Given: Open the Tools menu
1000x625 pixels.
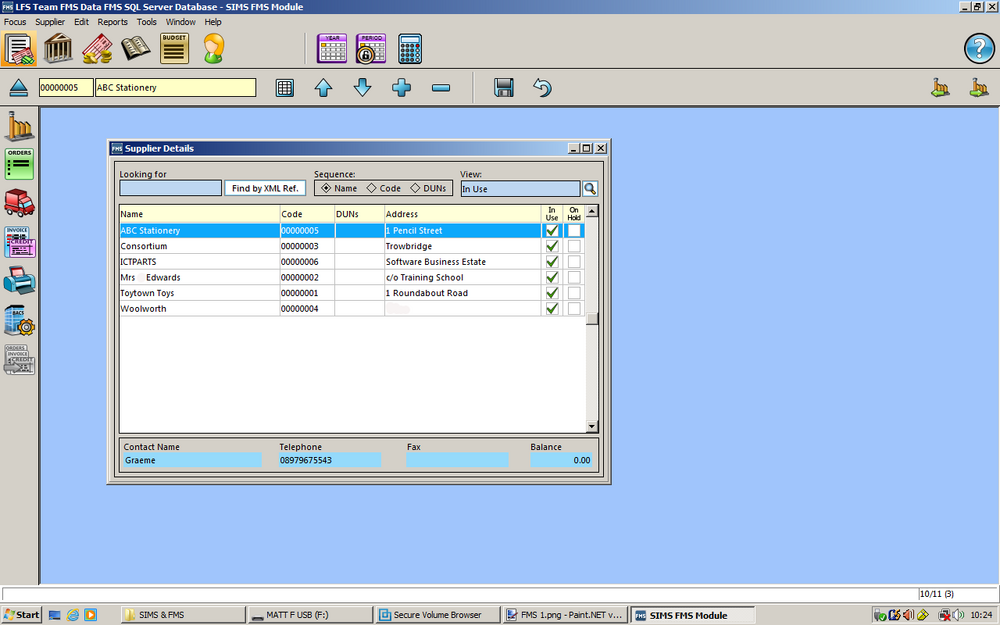Looking at the screenshot, I should [x=146, y=22].
